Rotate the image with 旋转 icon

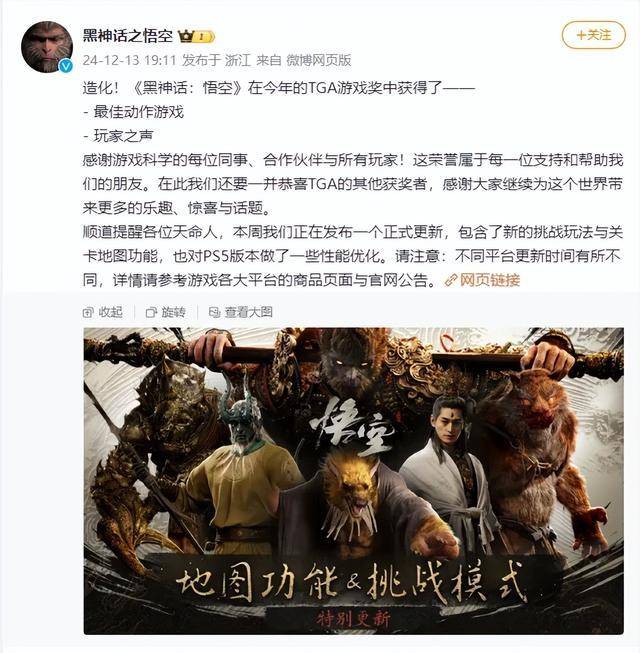pyautogui.click(x=151, y=312)
